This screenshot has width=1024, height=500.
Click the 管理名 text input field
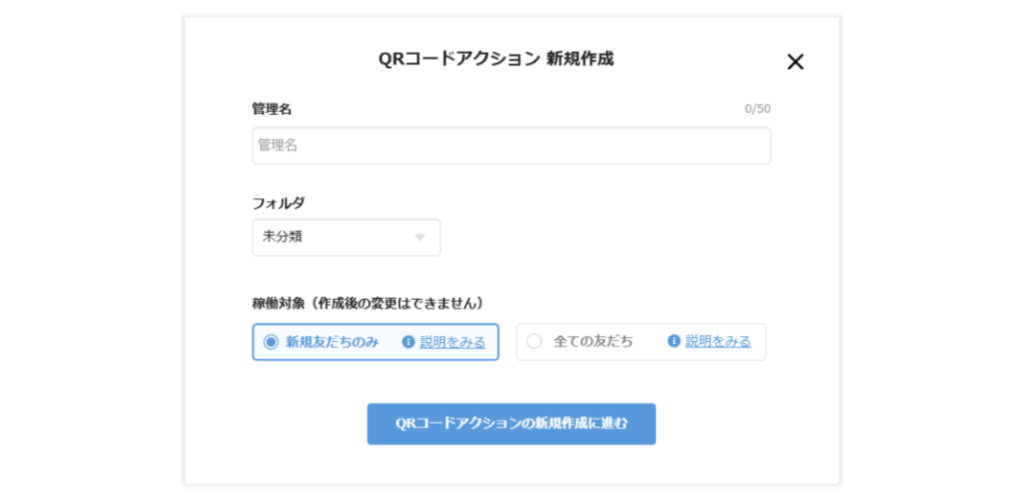pyautogui.click(x=511, y=146)
